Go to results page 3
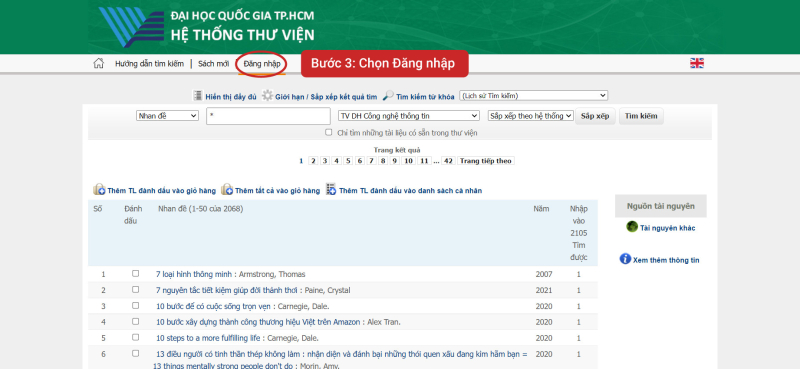Image resolution: width=800 pixels, height=369 pixels. (324, 161)
